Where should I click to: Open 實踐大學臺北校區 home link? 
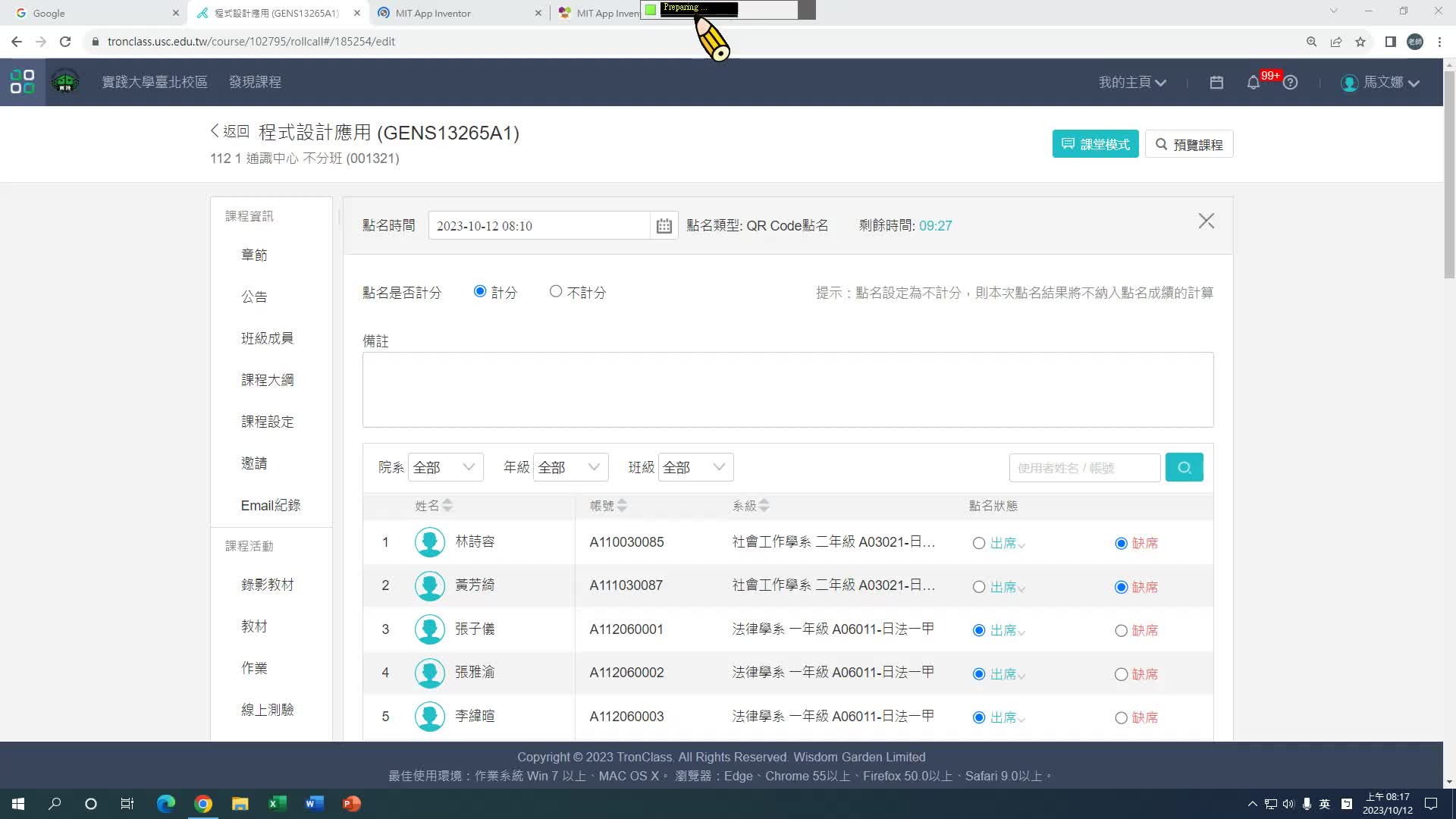(x=155, y=82)
